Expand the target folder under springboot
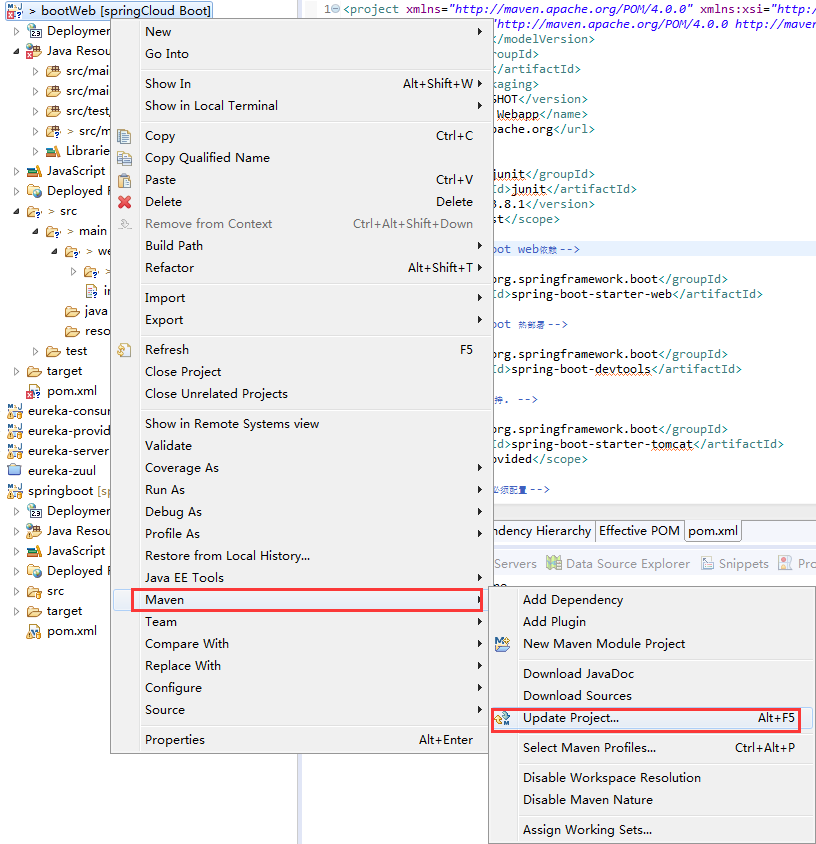 16,610
